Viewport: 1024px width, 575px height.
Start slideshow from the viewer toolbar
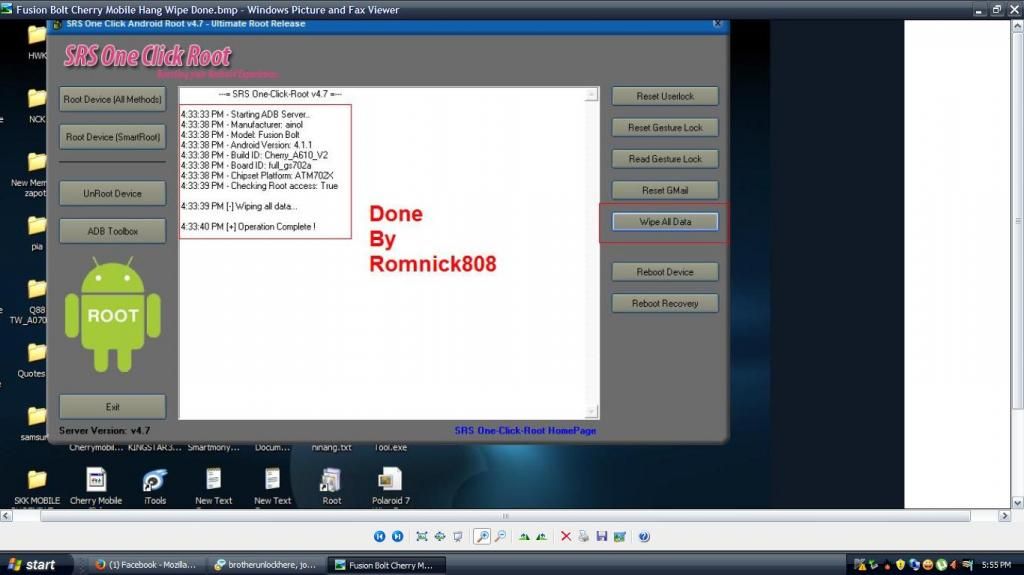(458, 537)
